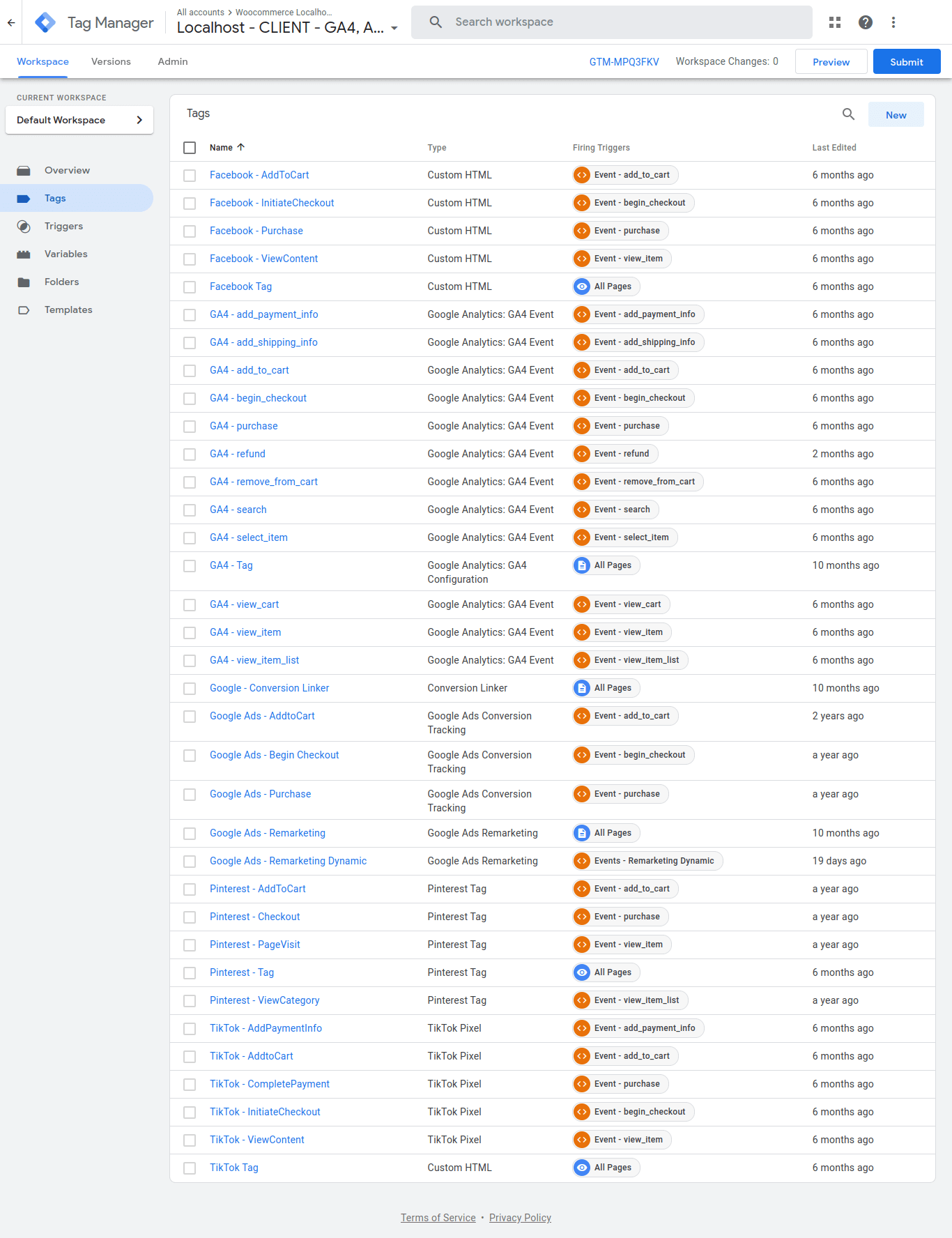This screenshot has width=952, height=1238.
Task: Expand the container selector dropdown arrow
Action: coord(394,29)
